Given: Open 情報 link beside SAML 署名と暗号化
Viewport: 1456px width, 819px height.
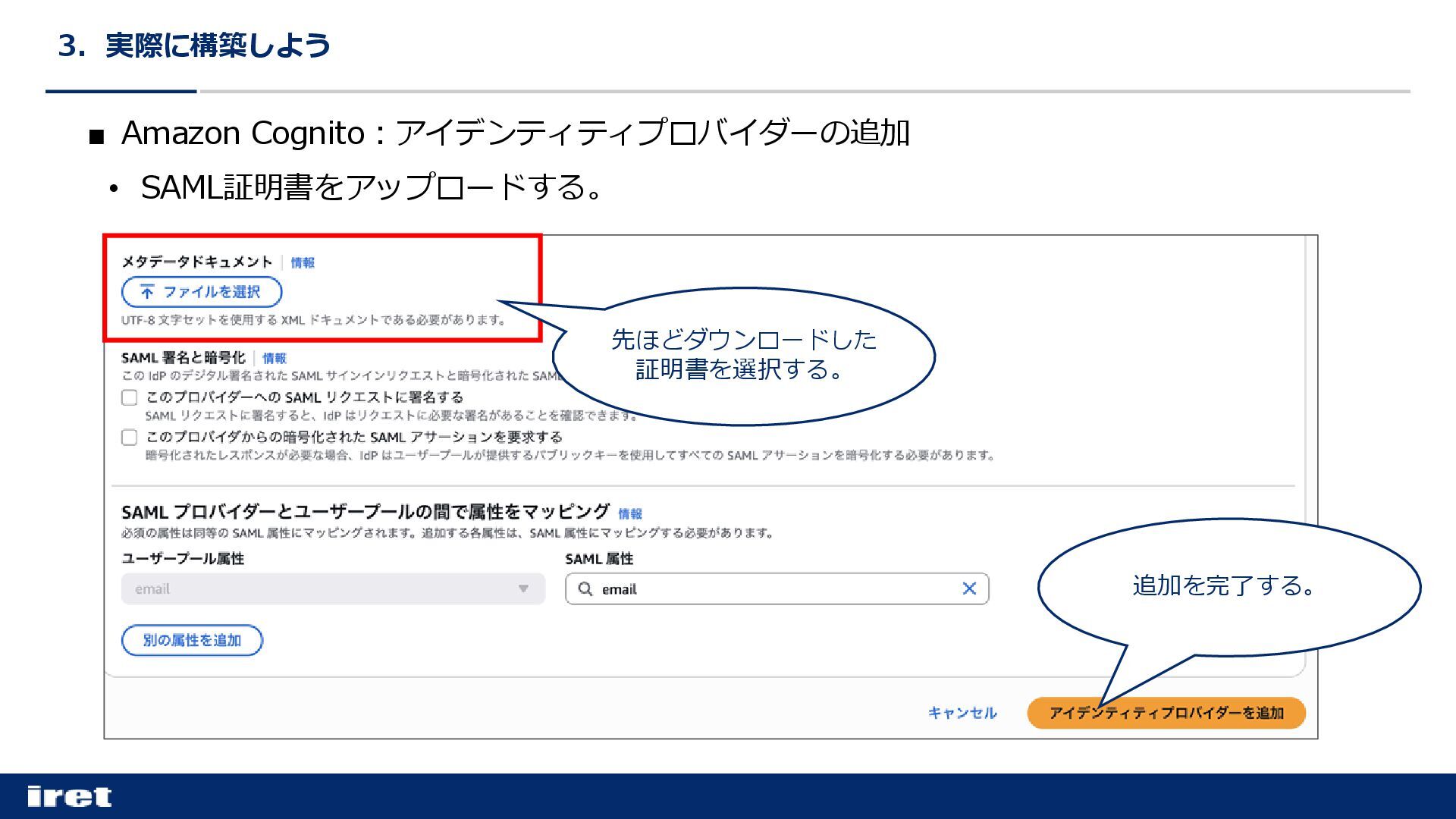Looking at the screenshot, I should [275, 359].
